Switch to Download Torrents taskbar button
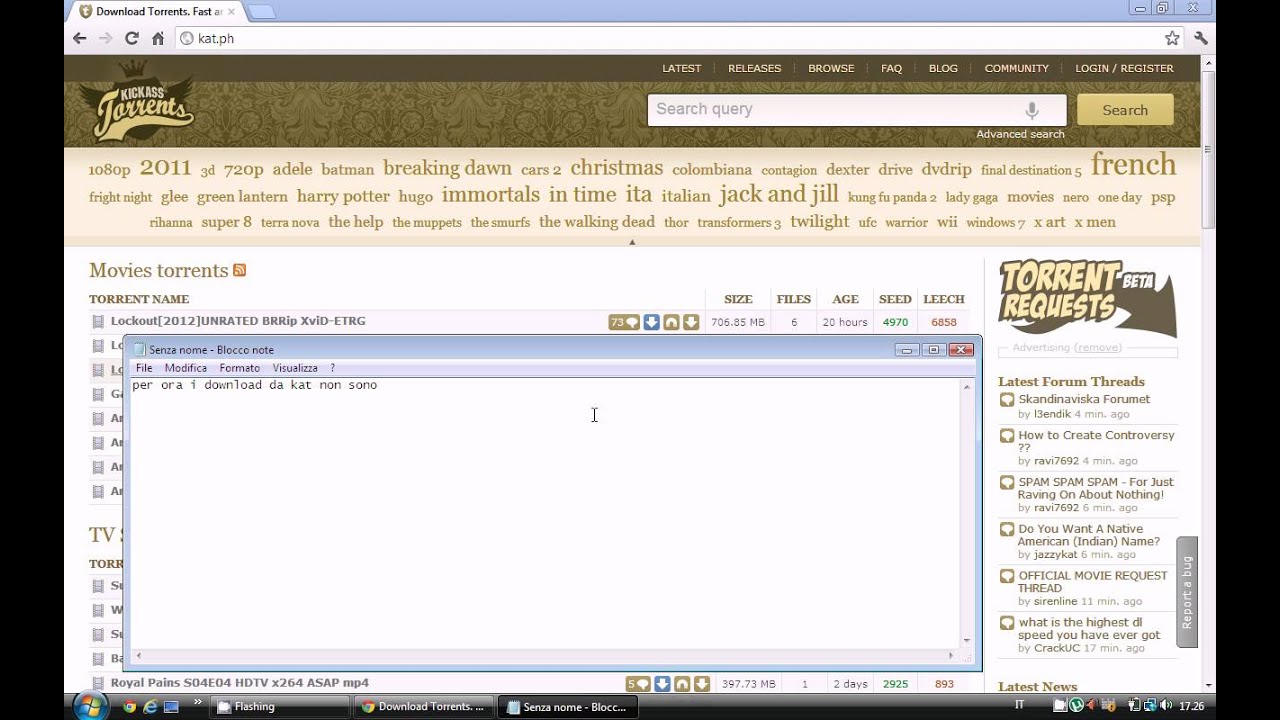 pos(424,706)
